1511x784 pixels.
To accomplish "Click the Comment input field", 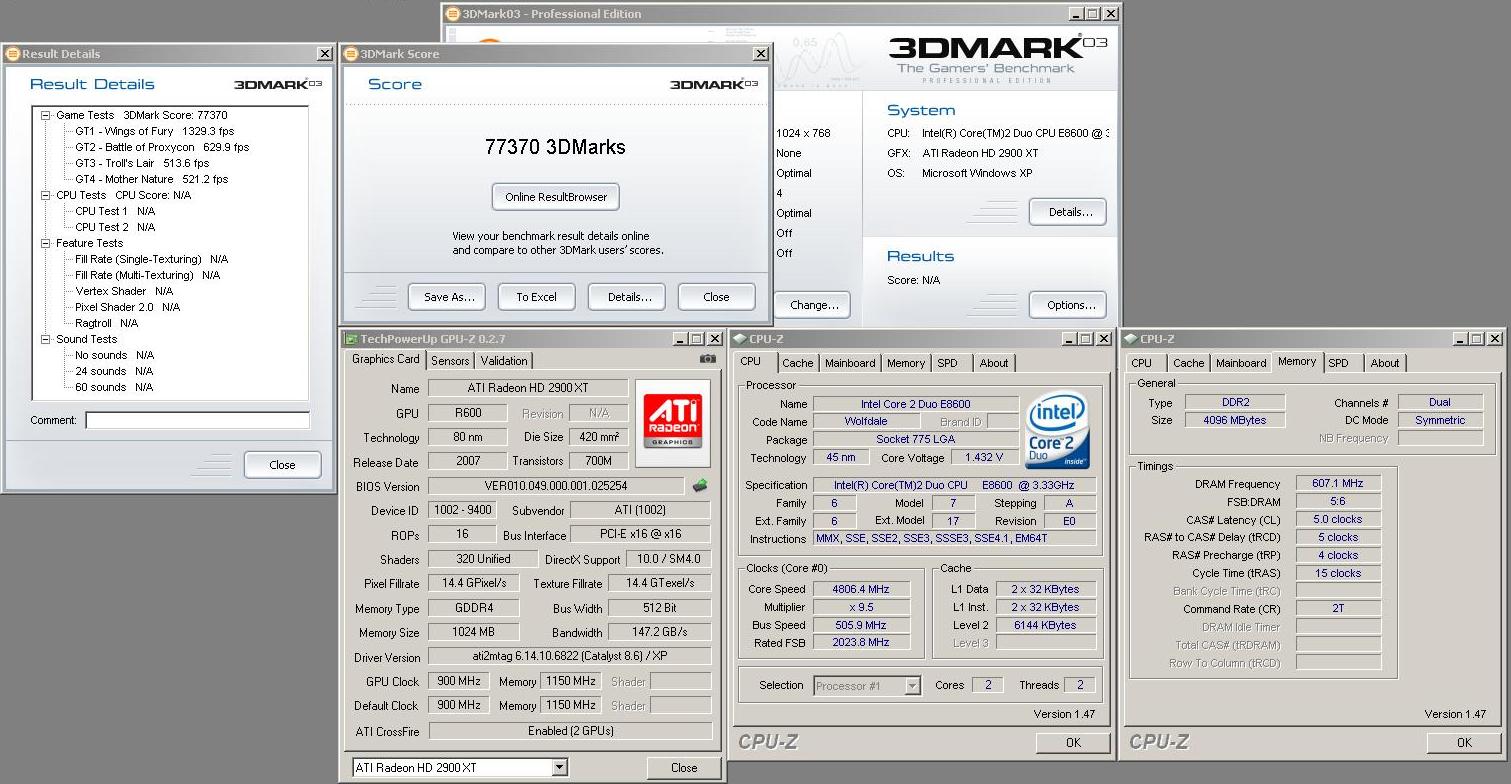I will pyautogui.click(x=197, y=421).
